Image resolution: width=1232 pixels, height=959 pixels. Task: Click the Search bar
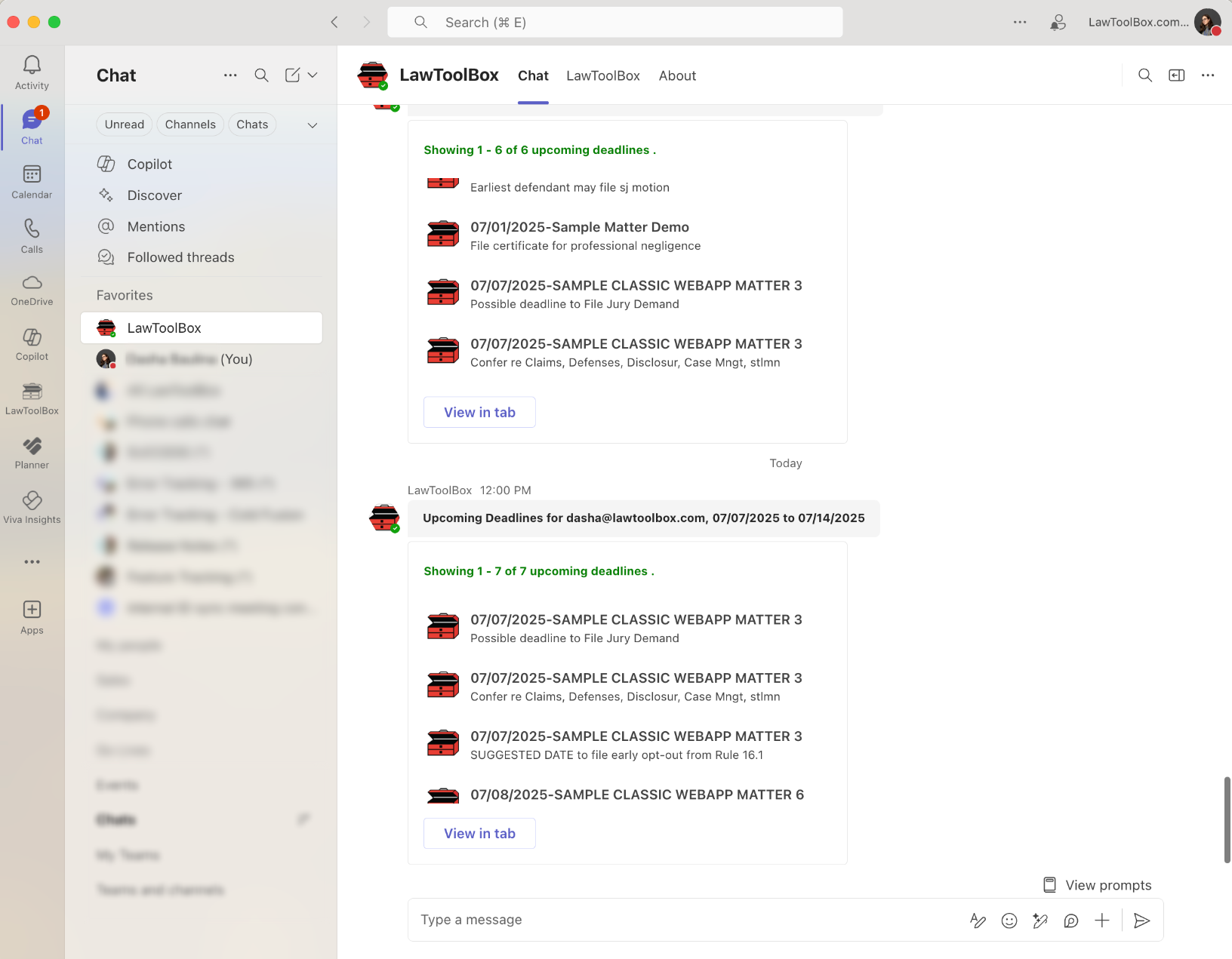coord(615,22)
